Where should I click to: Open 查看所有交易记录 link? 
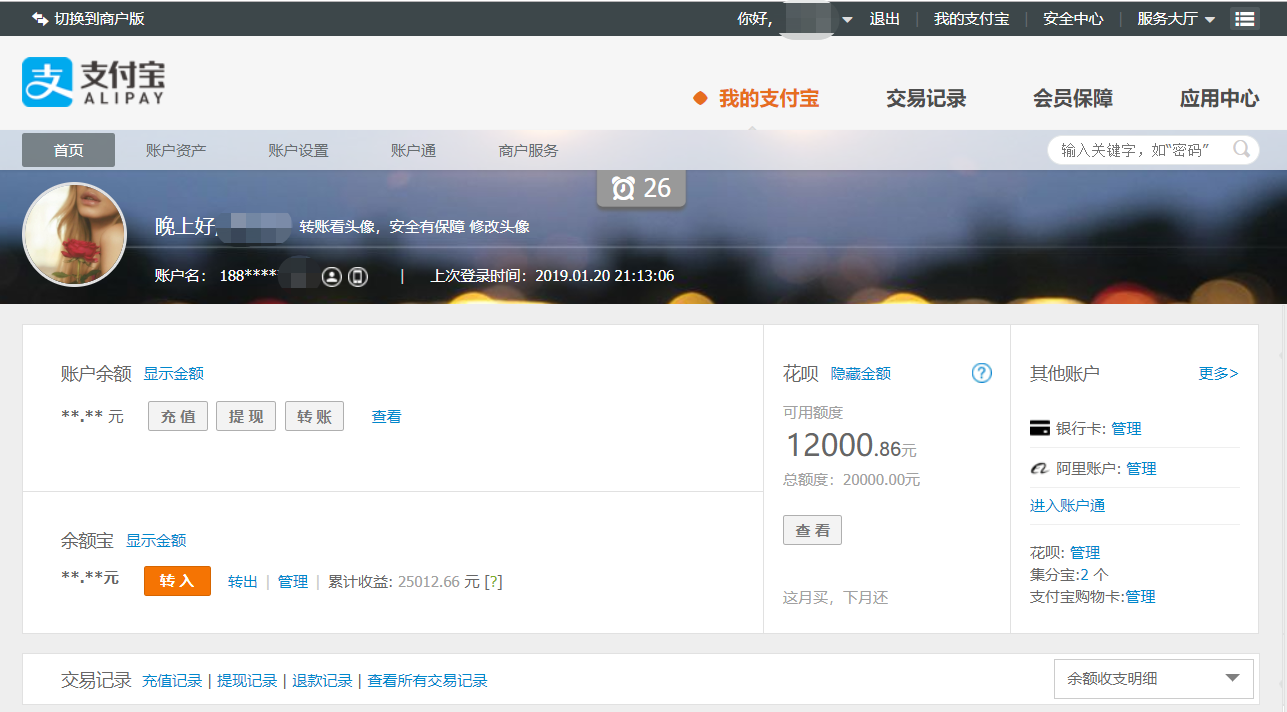427,680
